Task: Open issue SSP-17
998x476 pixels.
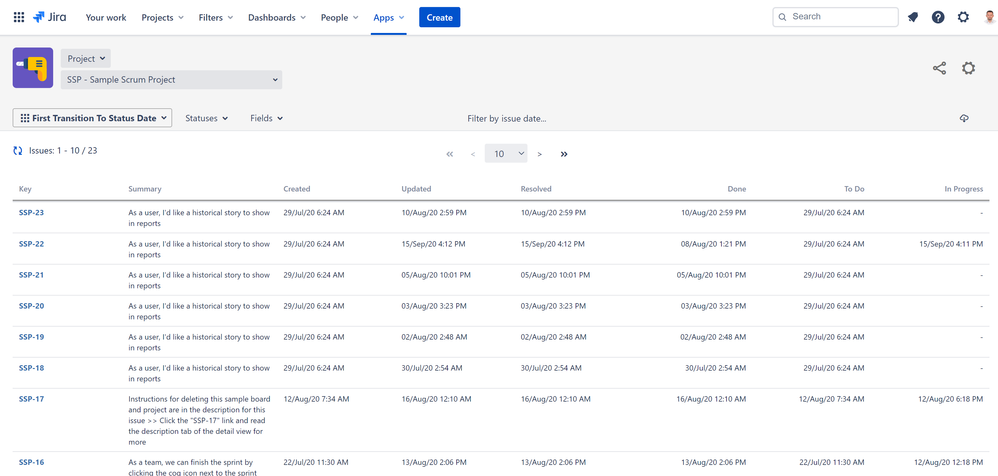Action: (31, 399)
